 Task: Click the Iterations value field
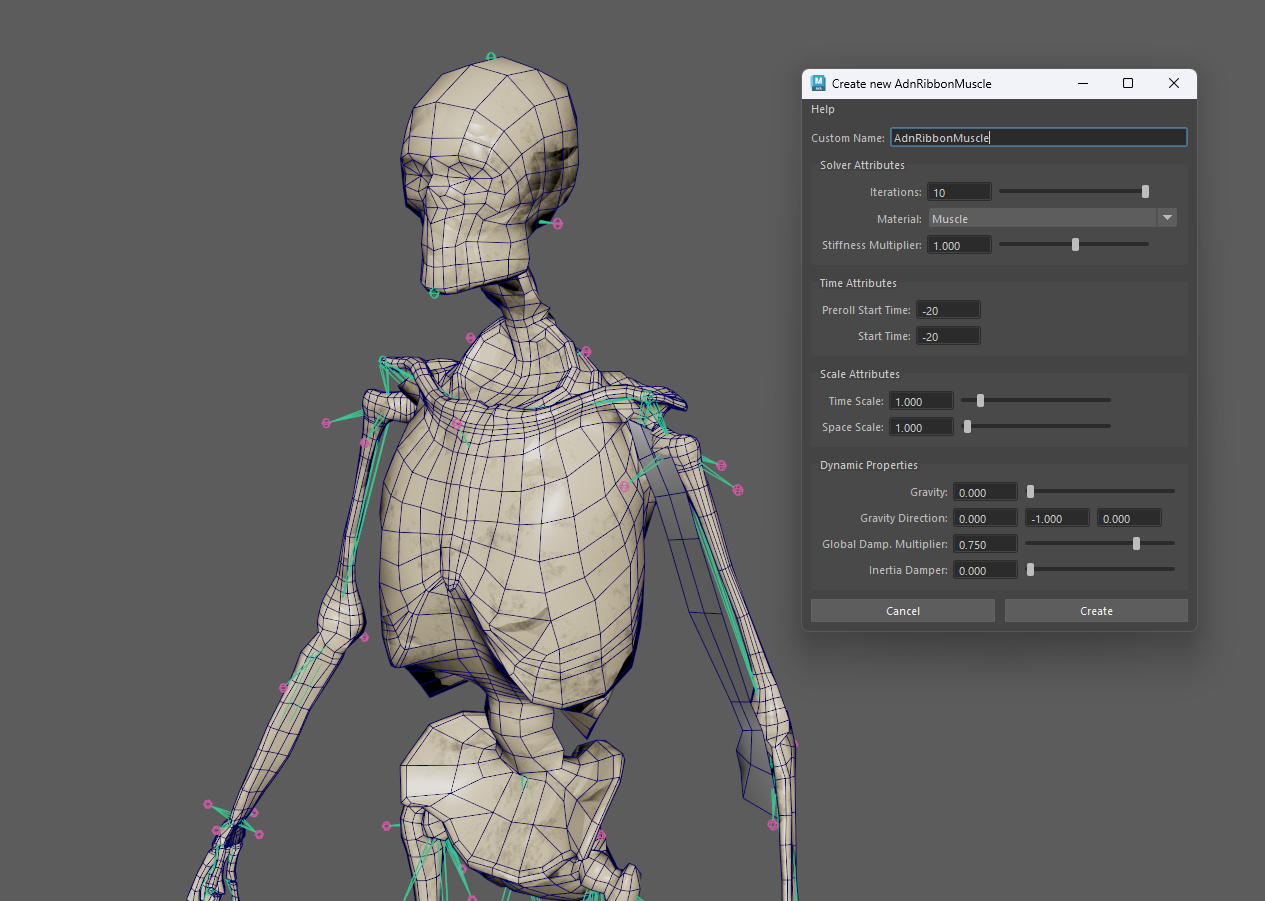tap(958, 192)
